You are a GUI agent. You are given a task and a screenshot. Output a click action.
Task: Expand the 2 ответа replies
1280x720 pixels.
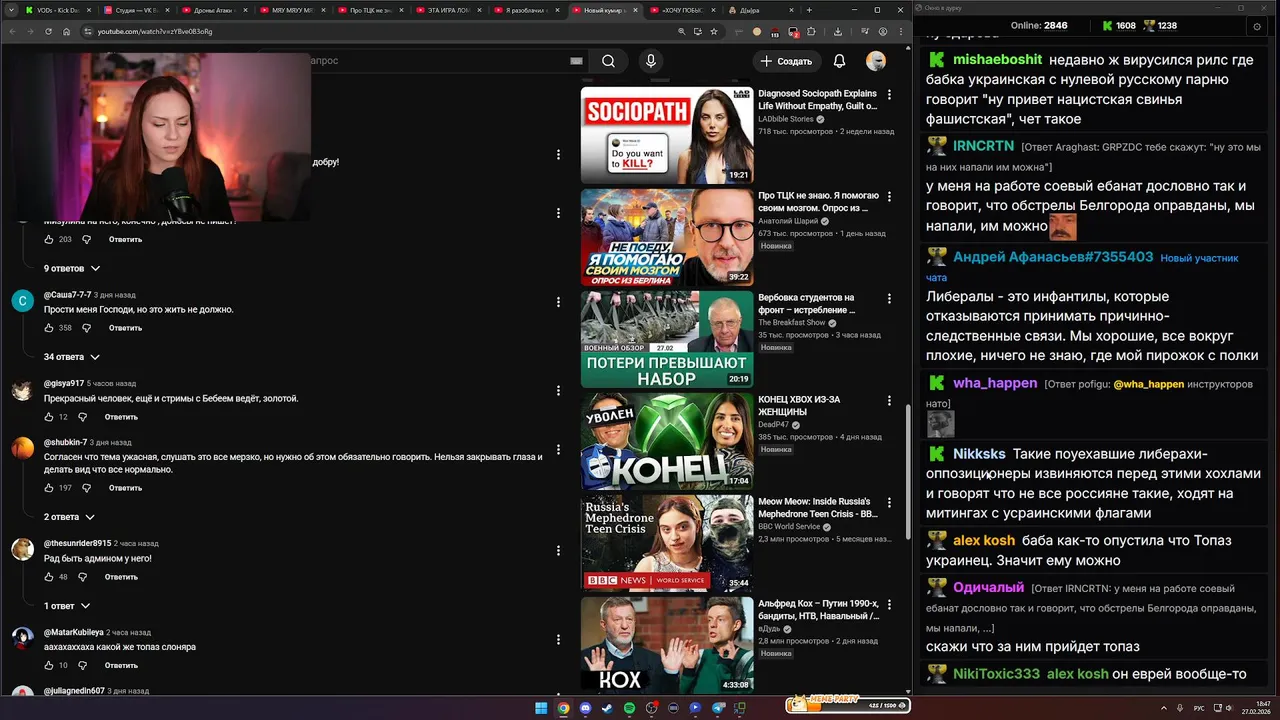[x=69, y=517]
